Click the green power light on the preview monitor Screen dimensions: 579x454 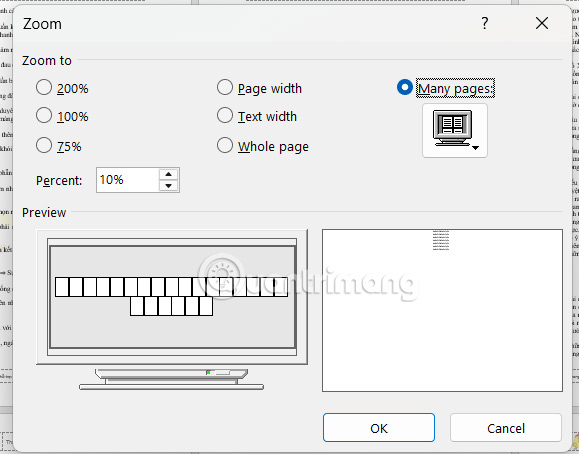pyautogui.click(x=208, y=372)
